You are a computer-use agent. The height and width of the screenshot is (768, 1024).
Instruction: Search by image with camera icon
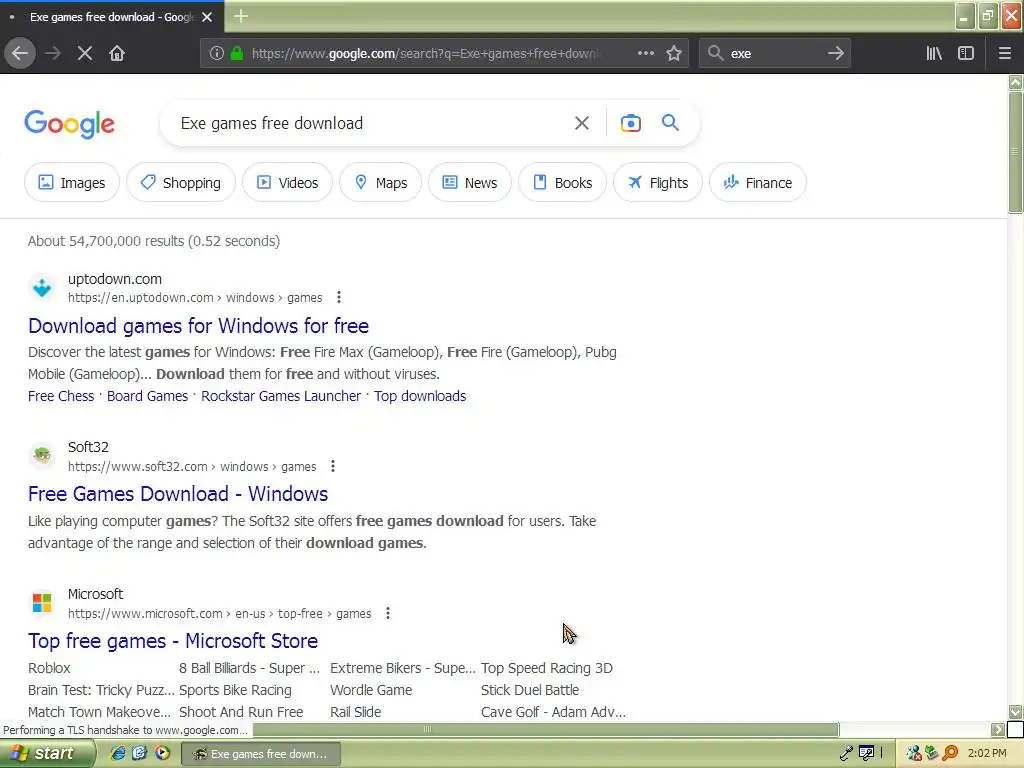click(630, 123)
